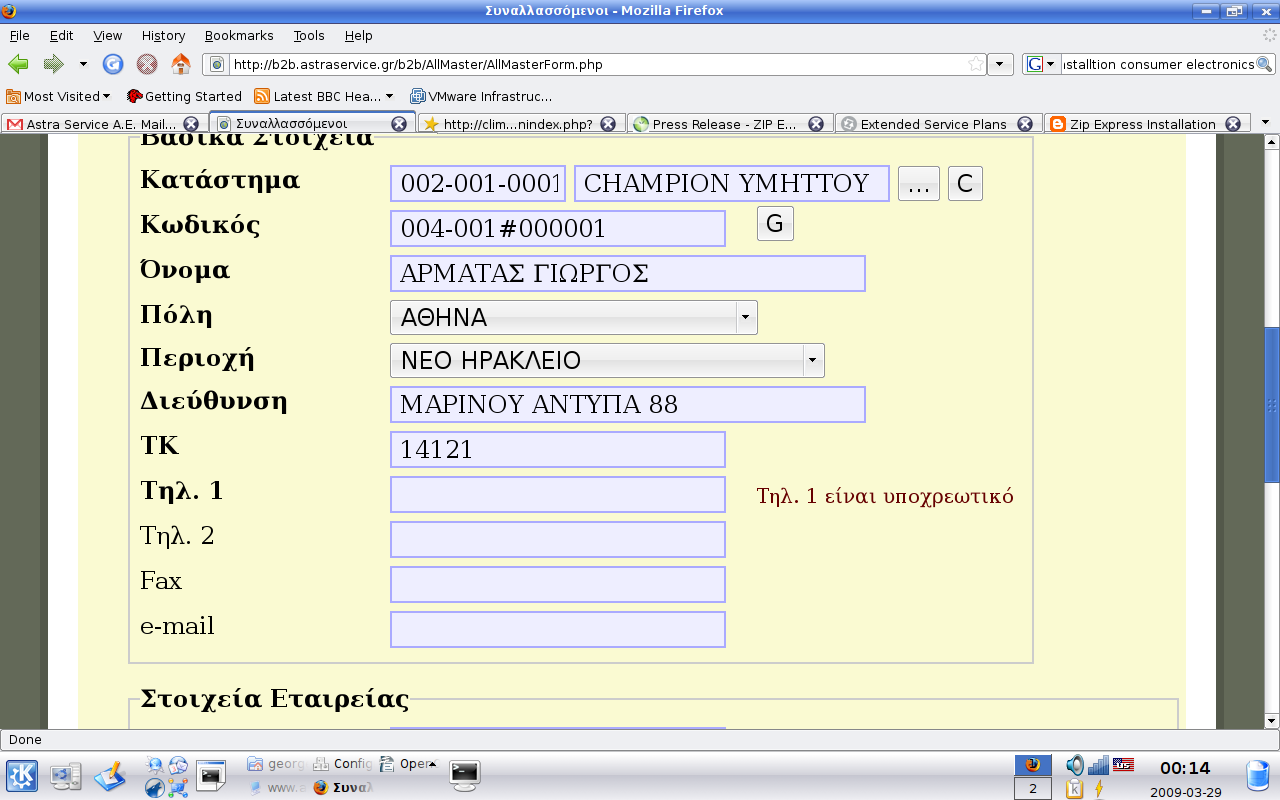The image size is (1280, 800).
Task: Click the Διεύθυνση field ΜΑΡΙΝΟΥ ΑΝΤΥΠΑ 88
Action: click(628, 404)
